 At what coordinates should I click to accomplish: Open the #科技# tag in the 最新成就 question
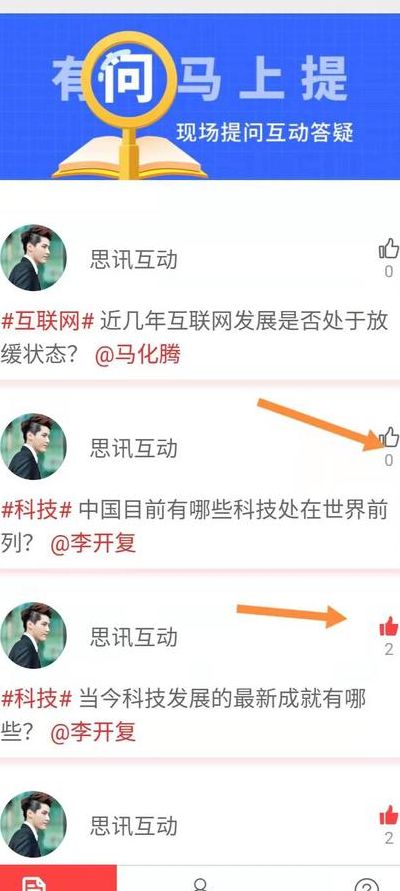36,699
